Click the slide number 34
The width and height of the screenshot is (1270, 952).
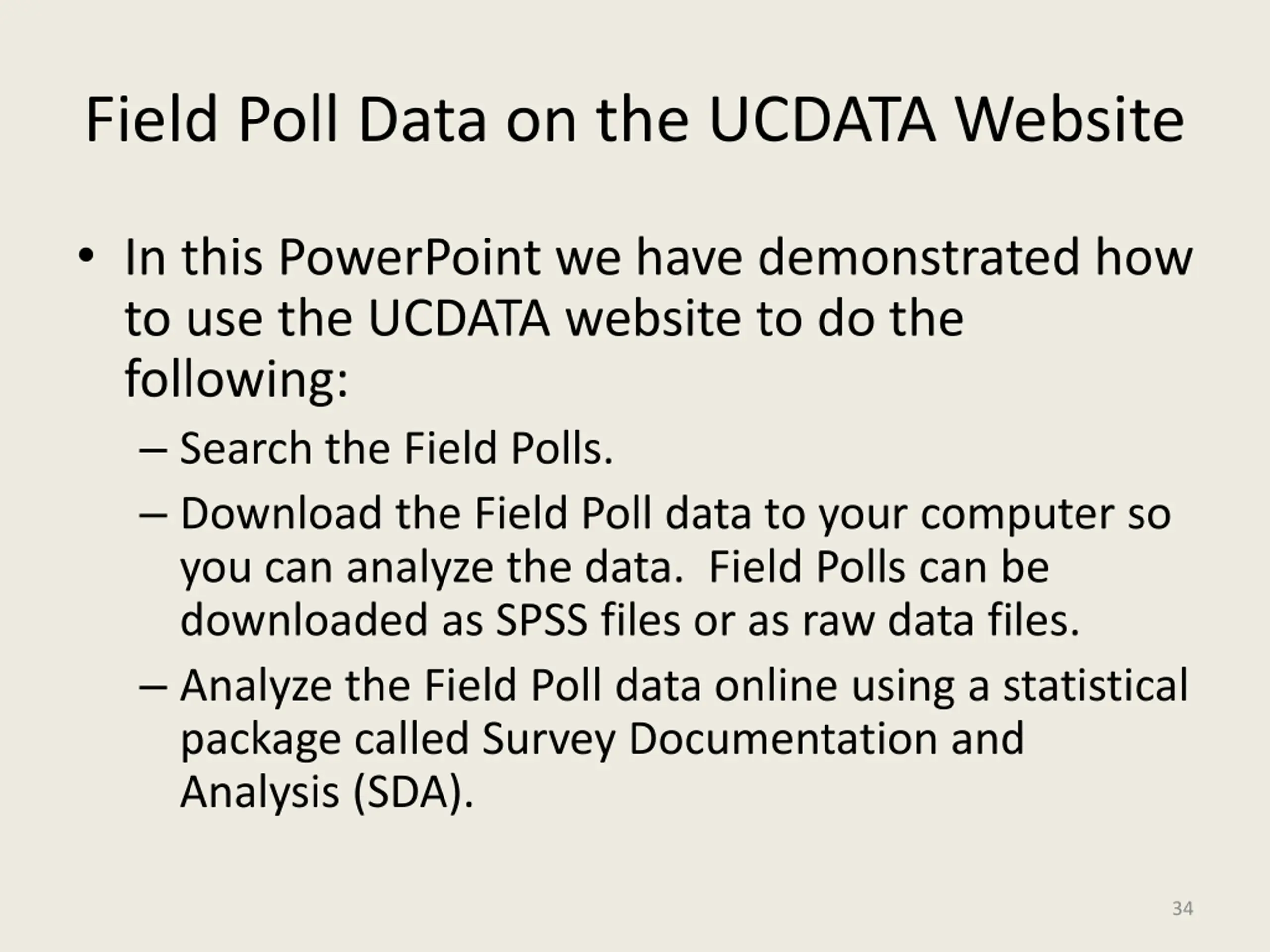pos(1183,909)
